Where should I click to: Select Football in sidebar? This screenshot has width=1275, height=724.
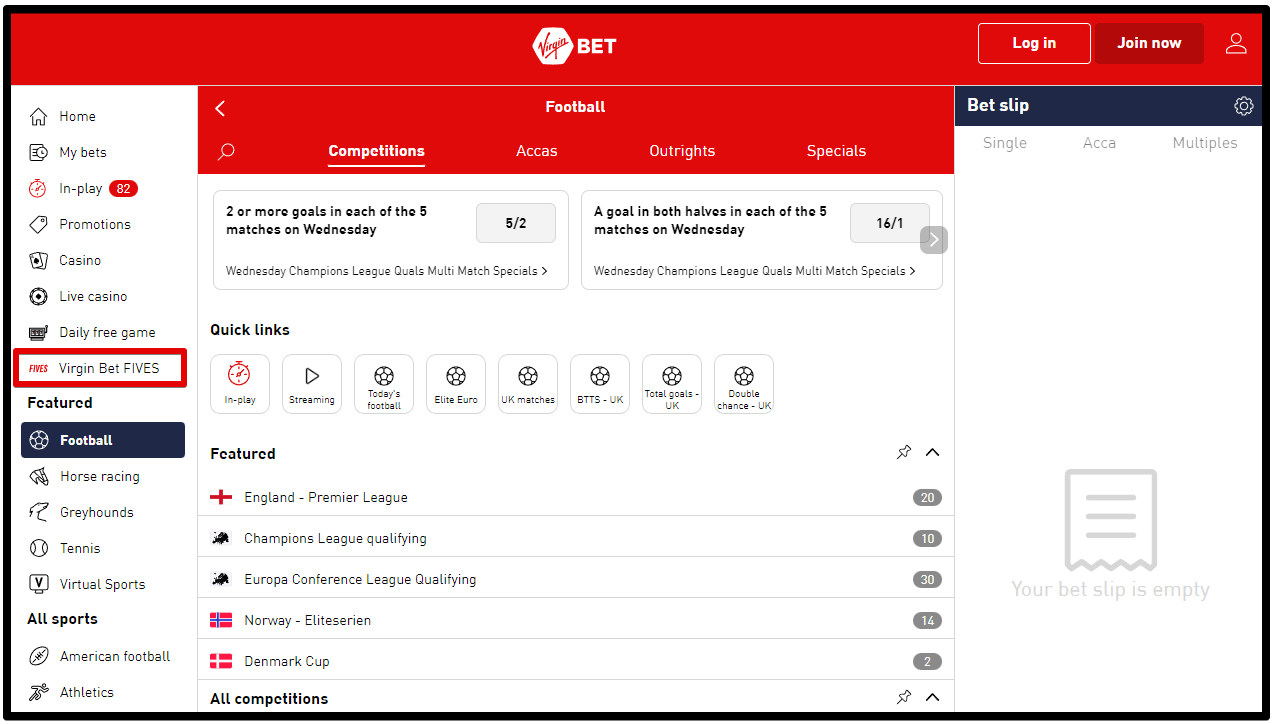pos(103,440)
